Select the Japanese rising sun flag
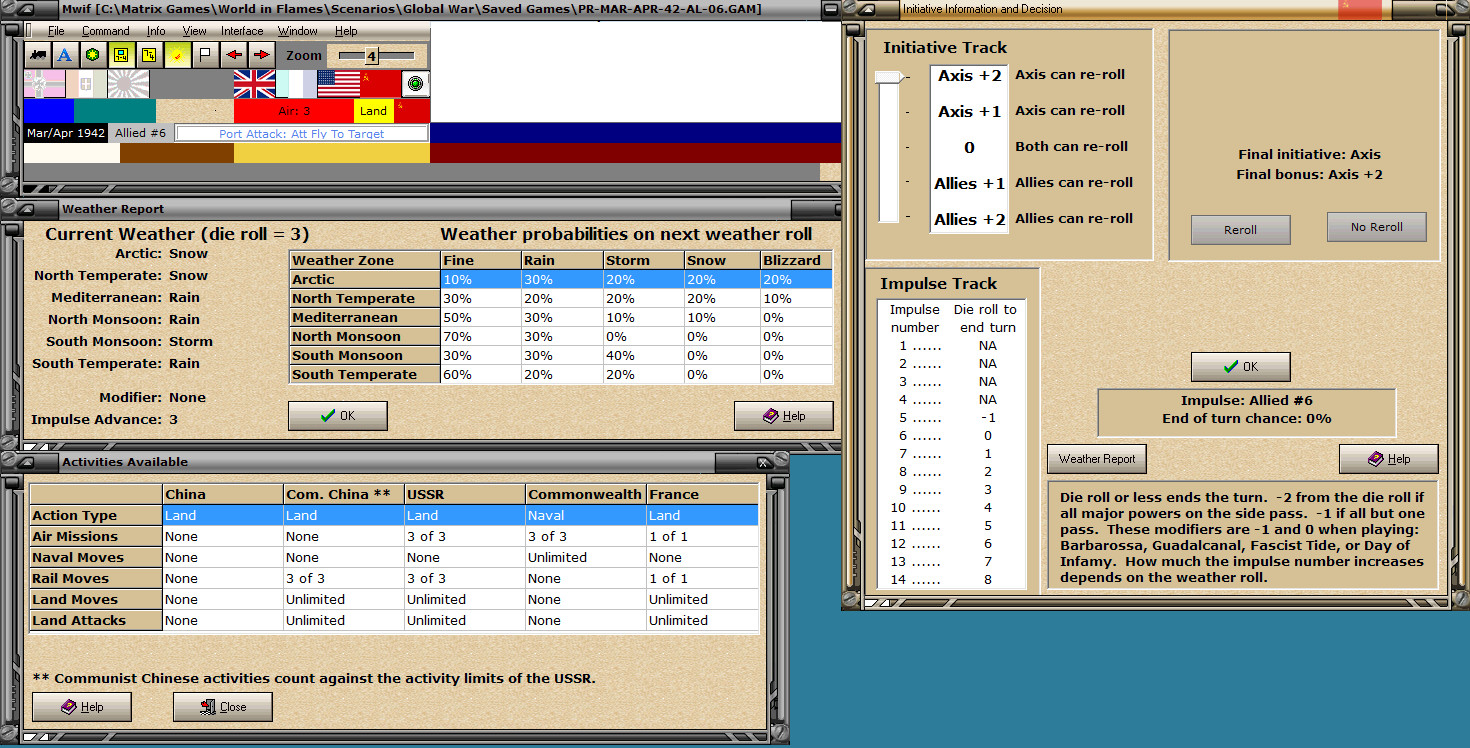Screen dimensions: 1470x748 (128, 84)
